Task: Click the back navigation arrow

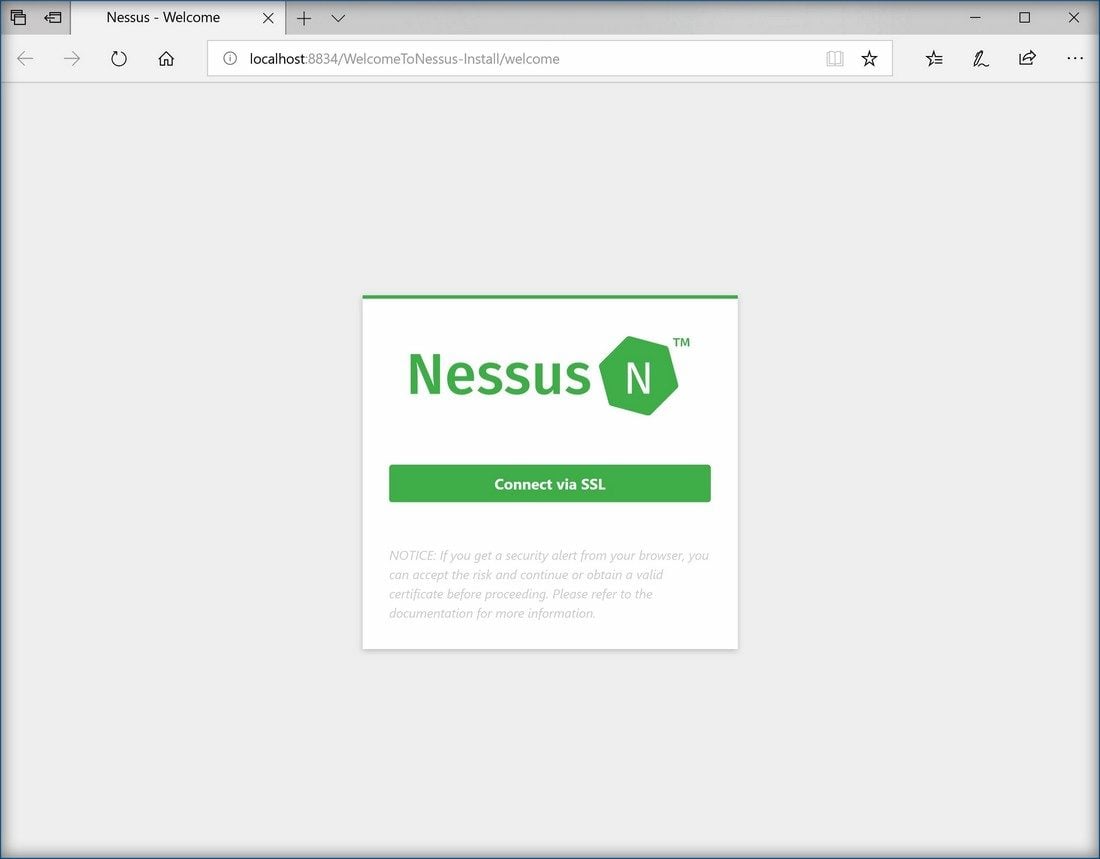Action: (x=25, y=59)
